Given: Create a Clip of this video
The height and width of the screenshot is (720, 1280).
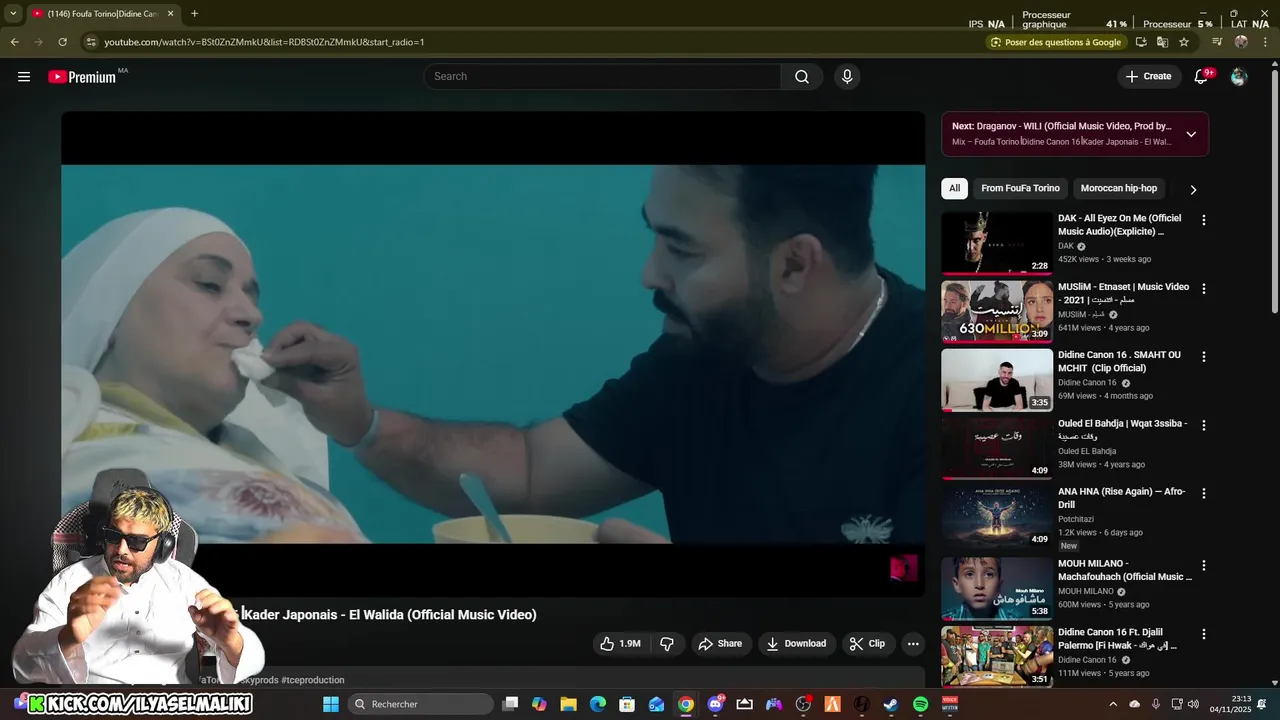Looking at the screenshot, I should [867, 644].
